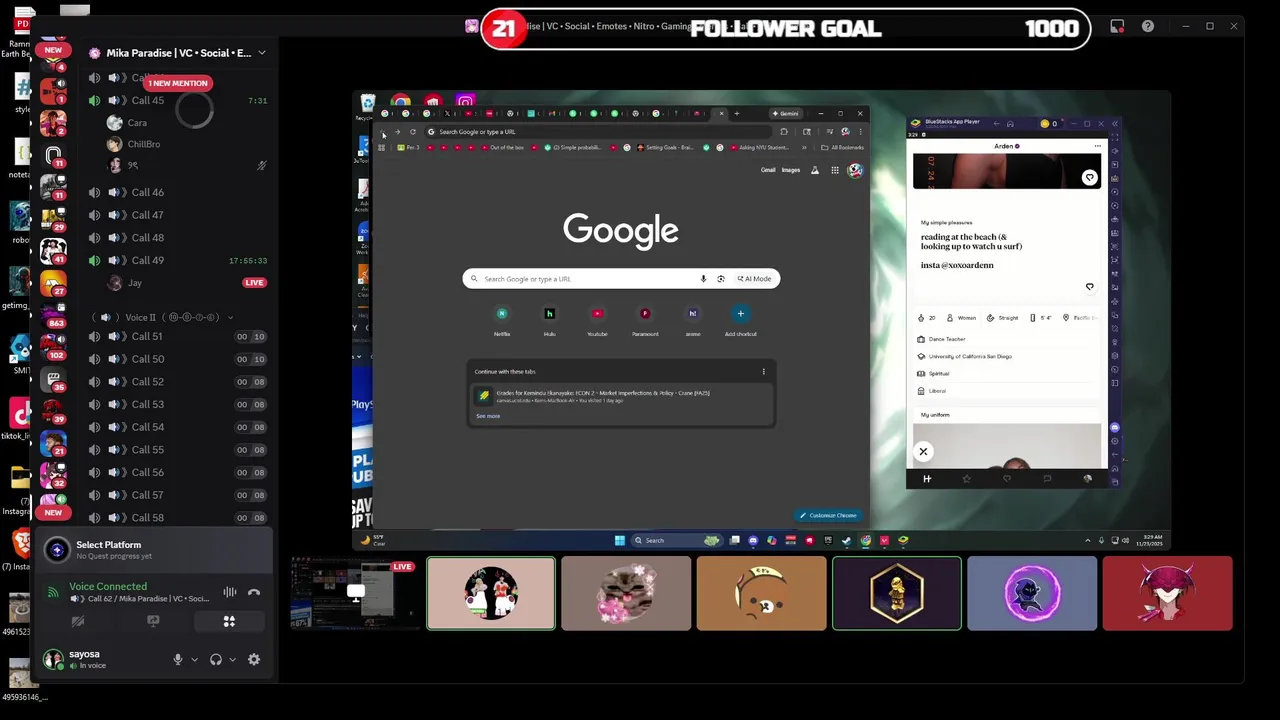Select the LIVE stream preview tile
Screen dimensions: 1280x720
(355, 594)
